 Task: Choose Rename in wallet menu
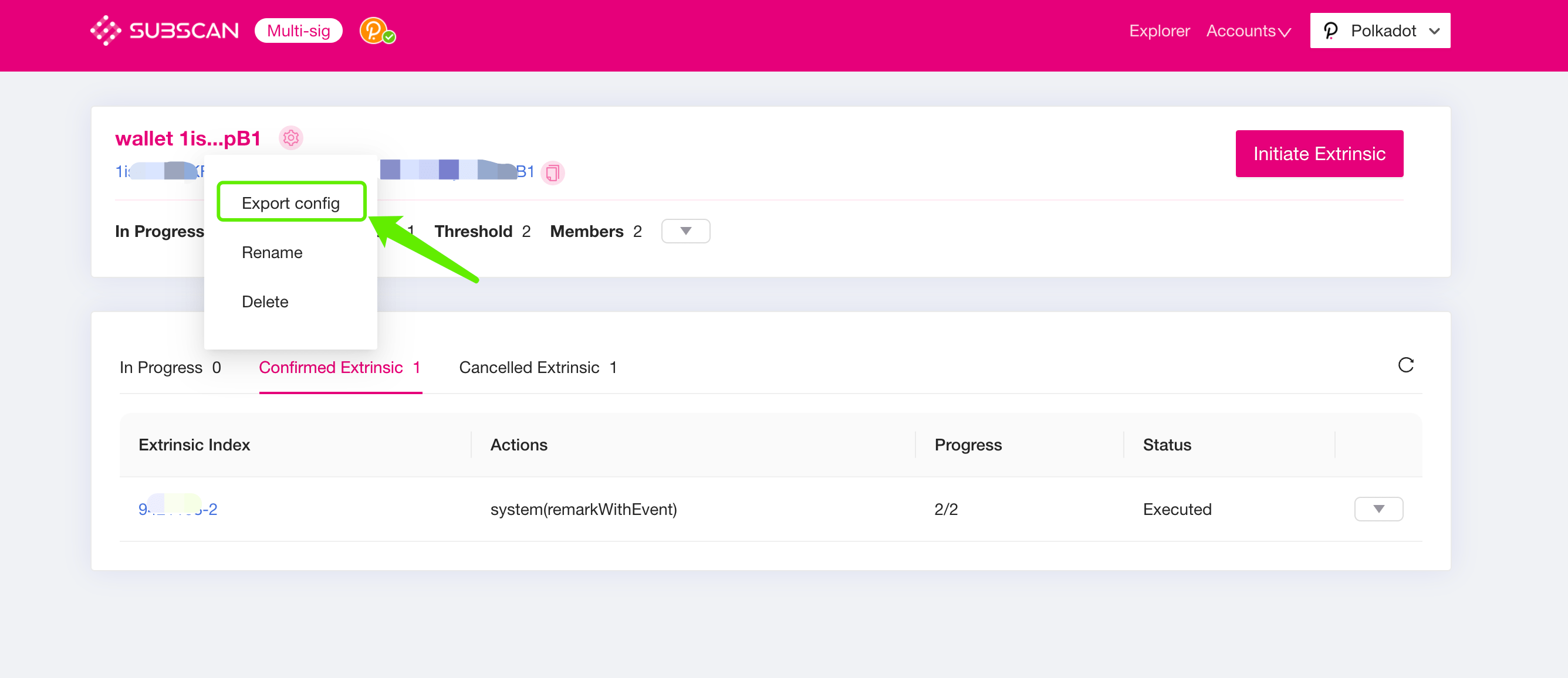[272, 252]
